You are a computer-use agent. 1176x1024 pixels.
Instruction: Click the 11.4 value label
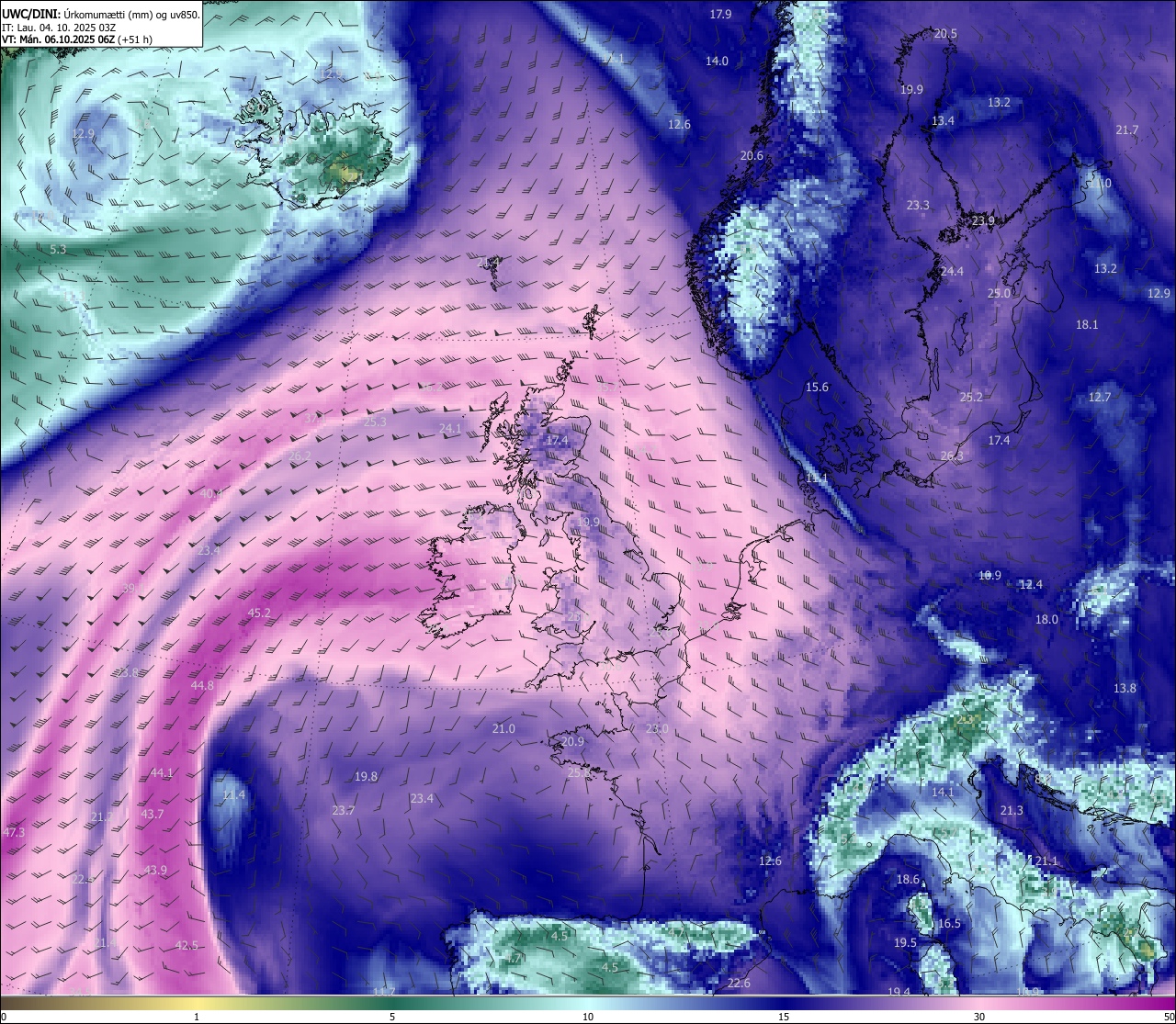(234, 795)
